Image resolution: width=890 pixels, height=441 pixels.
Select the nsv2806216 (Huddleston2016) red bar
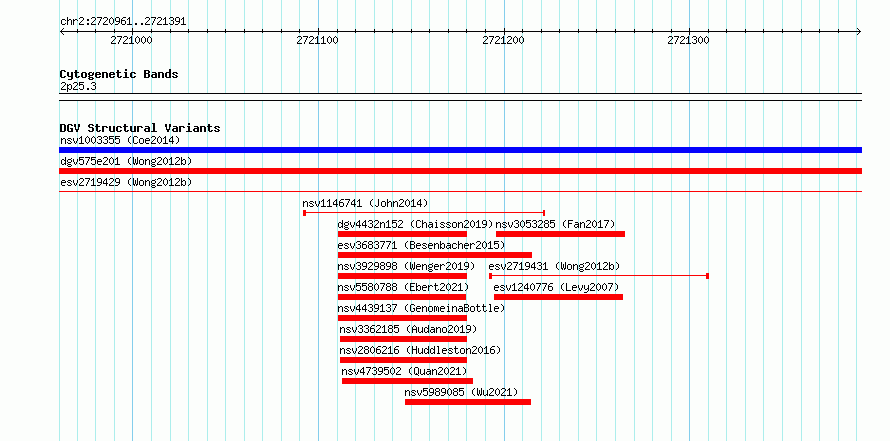point(404,360)
